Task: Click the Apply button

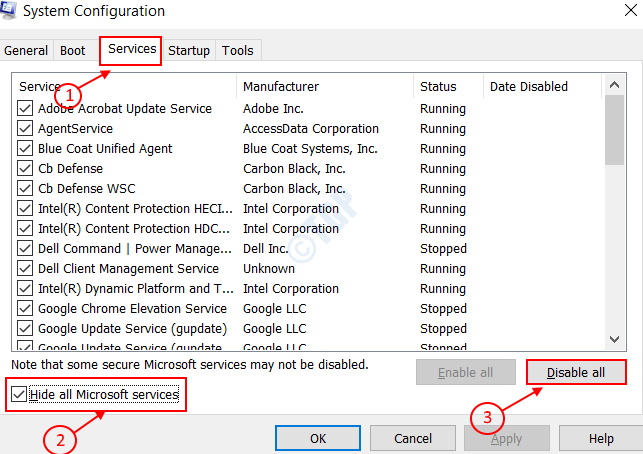Action: coord(507,438)
